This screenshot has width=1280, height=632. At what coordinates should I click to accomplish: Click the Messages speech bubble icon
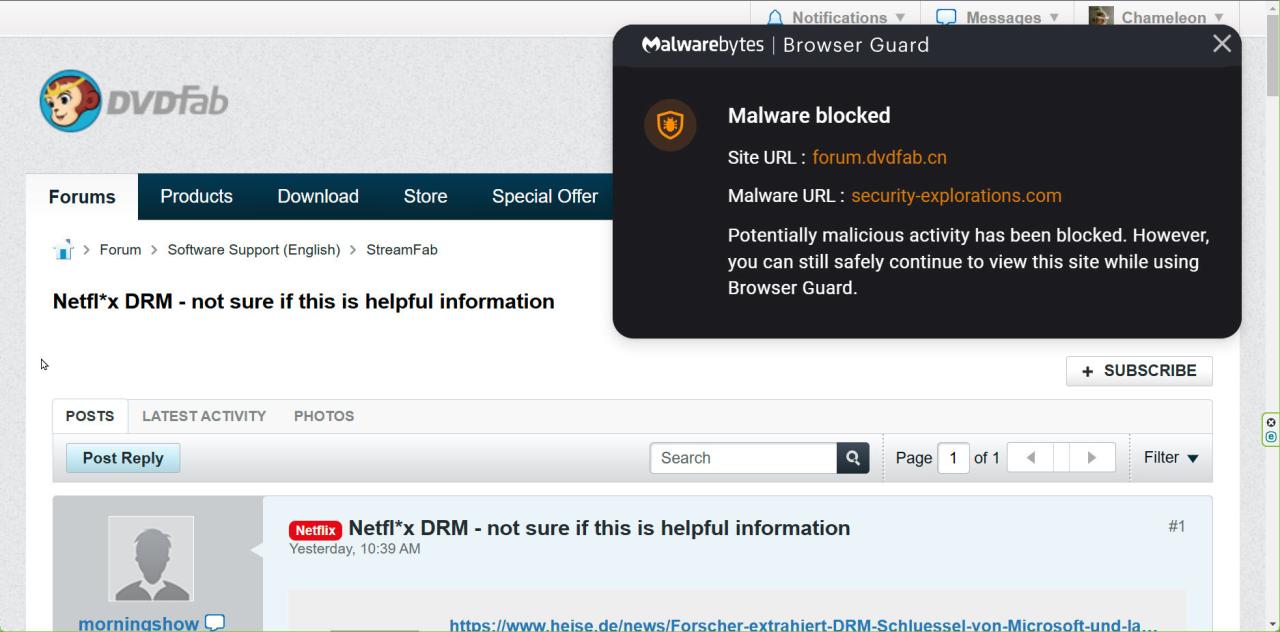click(x=946, y=17)
